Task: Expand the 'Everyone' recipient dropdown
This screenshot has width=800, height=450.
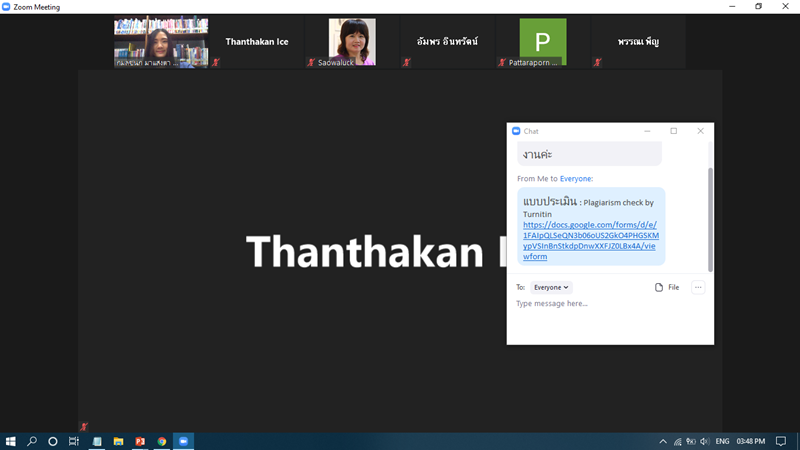Action: pos(551,287)
